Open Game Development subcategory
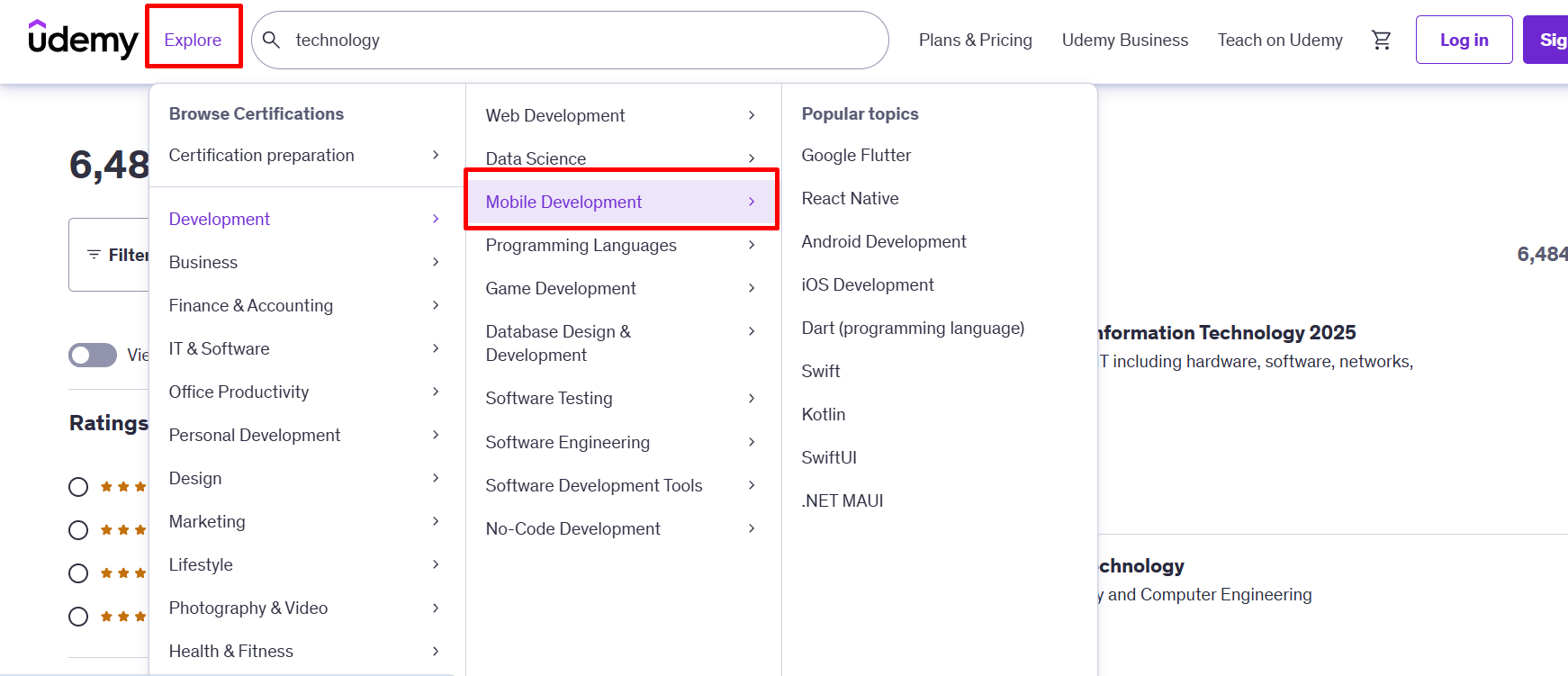The height and width of the screenshot is (676, 1568). 561,288
